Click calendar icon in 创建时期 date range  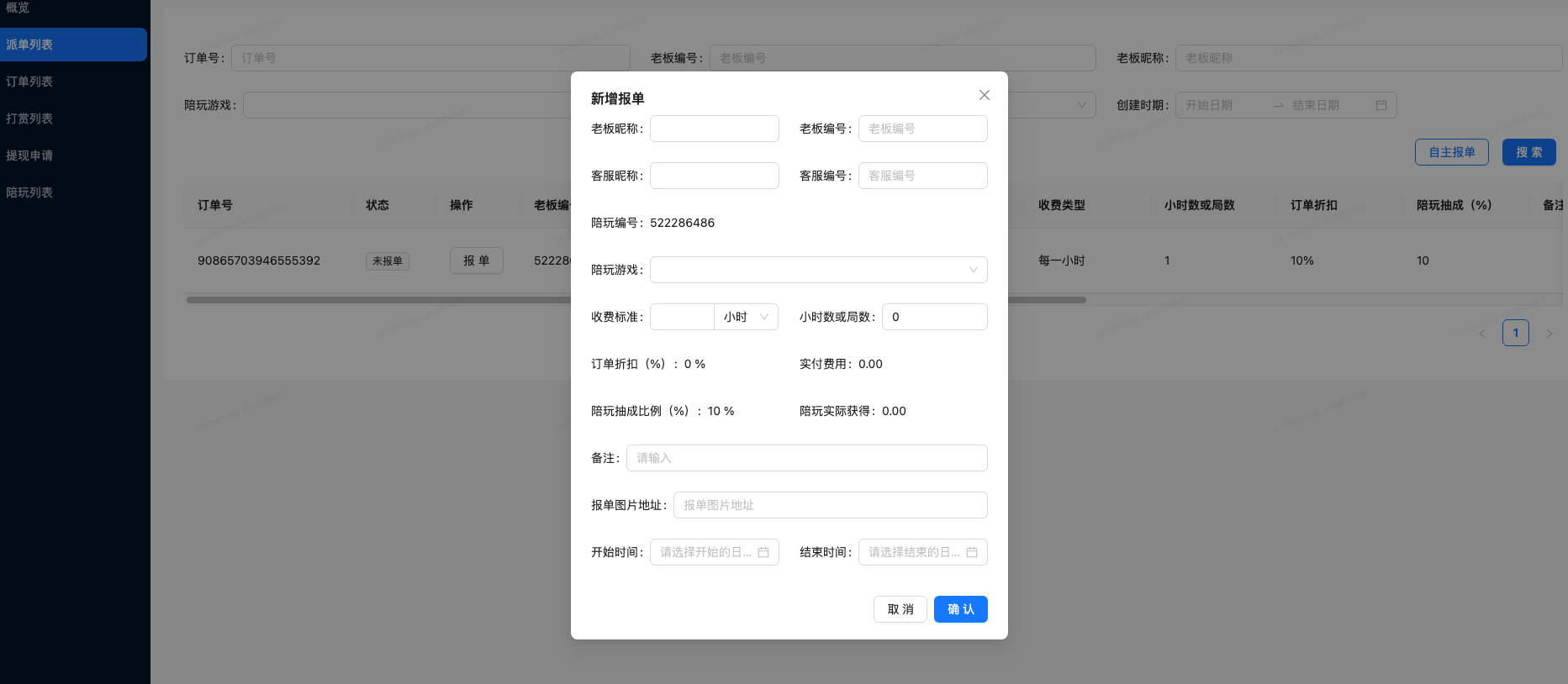(x=1381, y=105)
